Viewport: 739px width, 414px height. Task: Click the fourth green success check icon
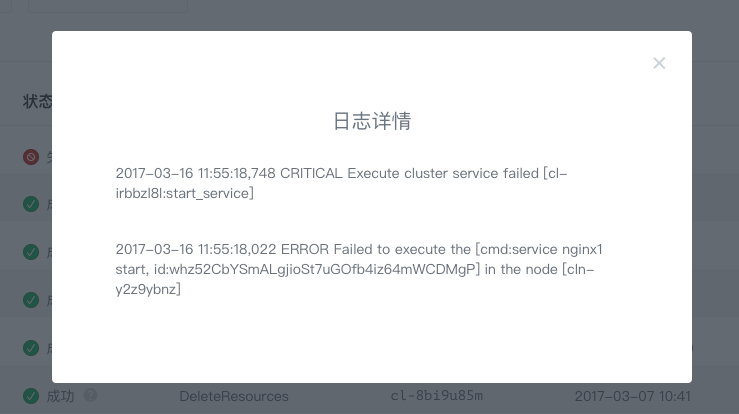[x=31, y=348]
